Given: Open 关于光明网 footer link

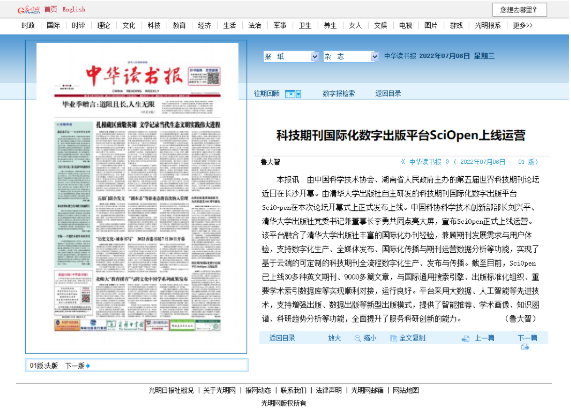Looking at the screenshot, I should click(x=219, y=390).
